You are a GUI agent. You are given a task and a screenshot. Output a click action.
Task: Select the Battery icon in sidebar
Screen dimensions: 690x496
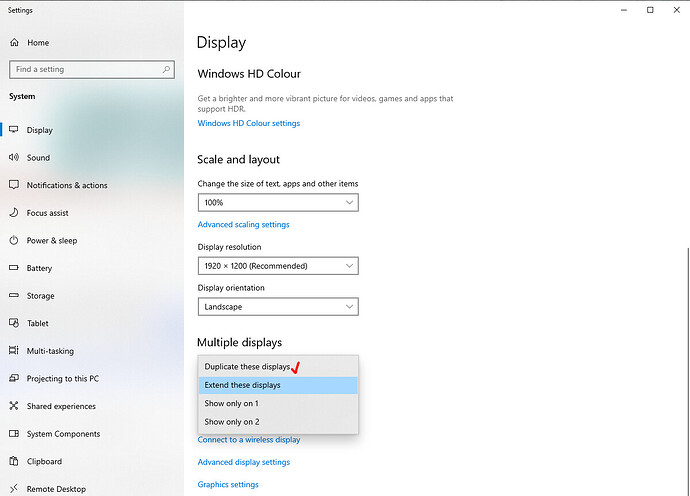[x=14, y=268]
